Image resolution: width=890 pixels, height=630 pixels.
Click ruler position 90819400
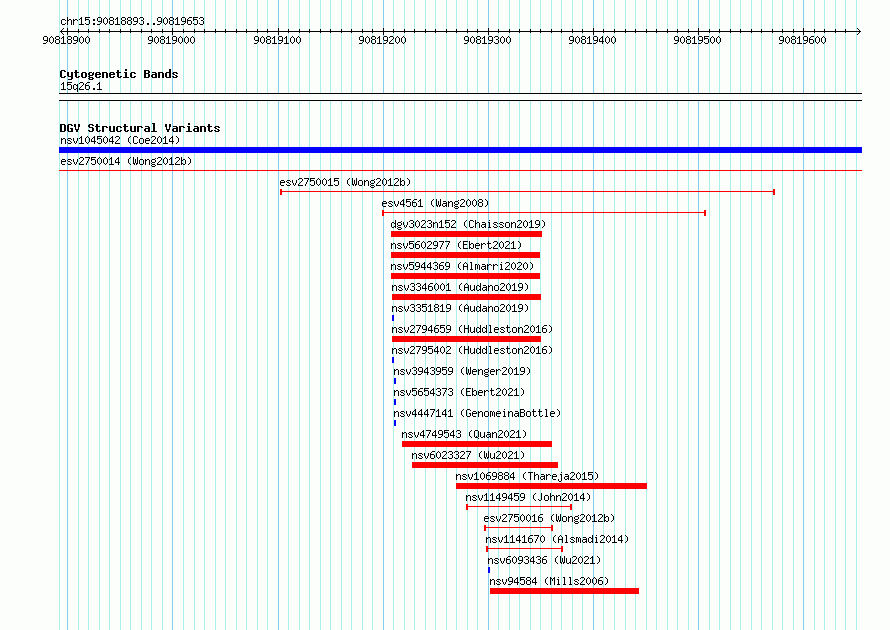(x=593, y=40)
